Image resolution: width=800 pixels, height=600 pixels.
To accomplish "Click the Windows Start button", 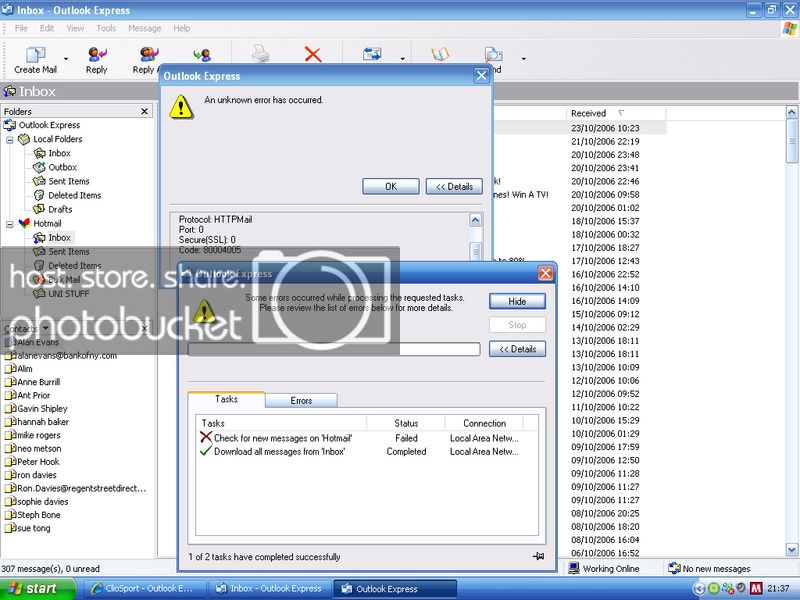I will (37, 589).
